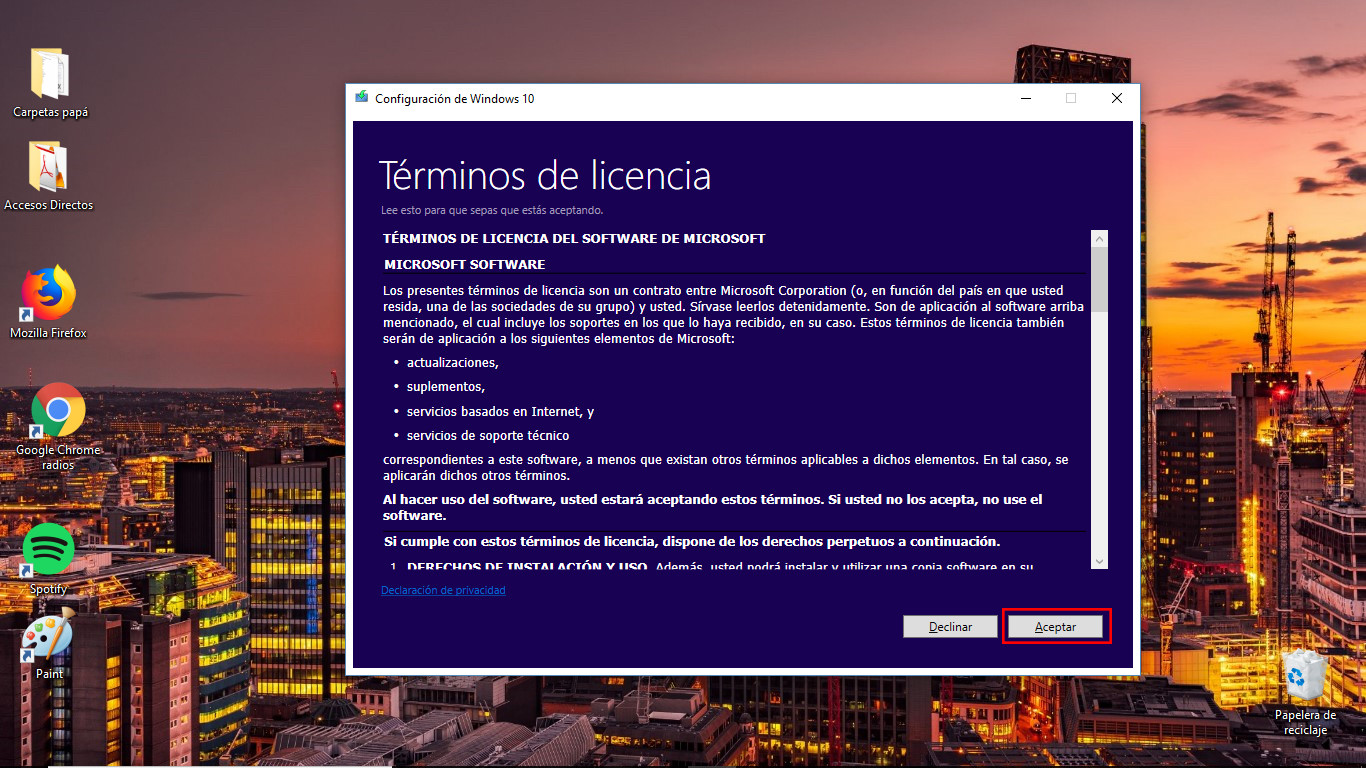This screenshot has width=1366, height=768.
Task: Open the Carpetas papá folder
Action: coord(49,75)
